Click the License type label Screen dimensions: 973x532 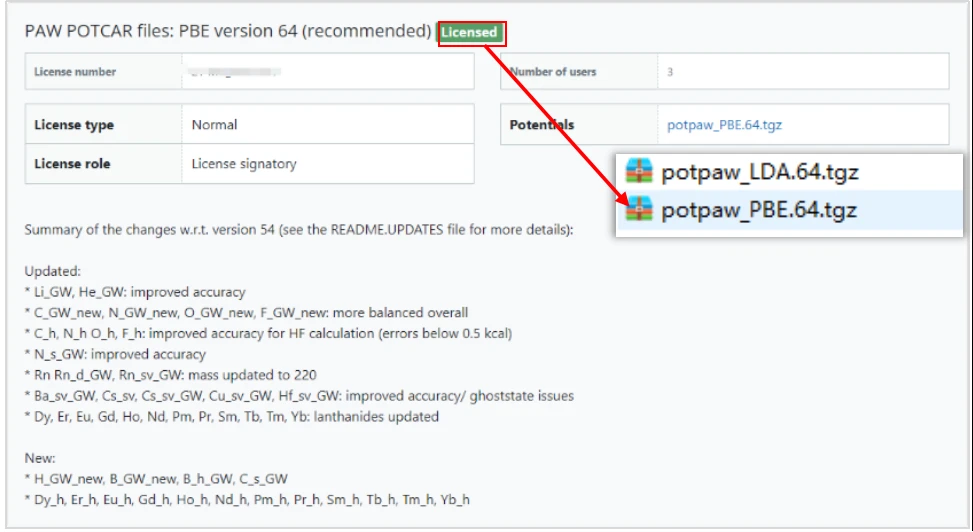(x=74, y=125)
